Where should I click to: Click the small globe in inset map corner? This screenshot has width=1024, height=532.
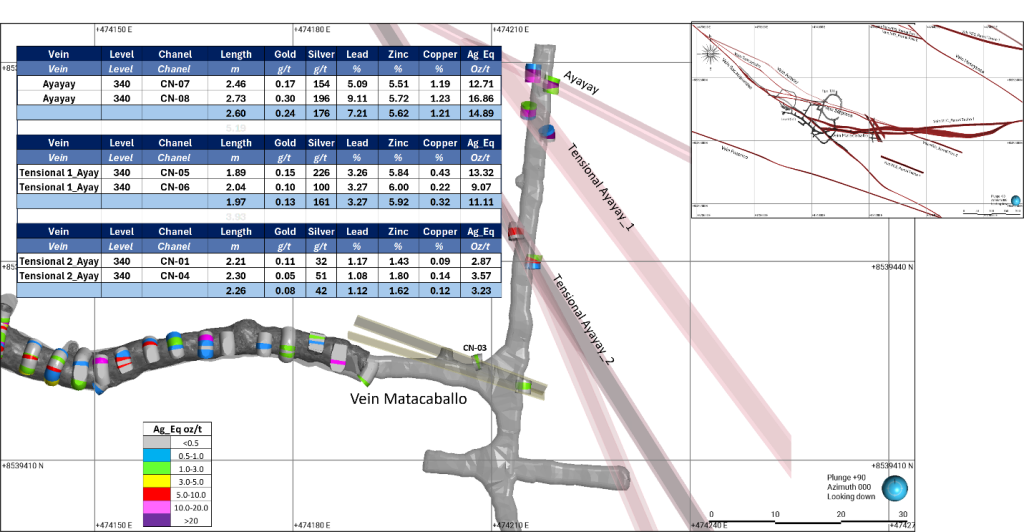coord(1016,203)
